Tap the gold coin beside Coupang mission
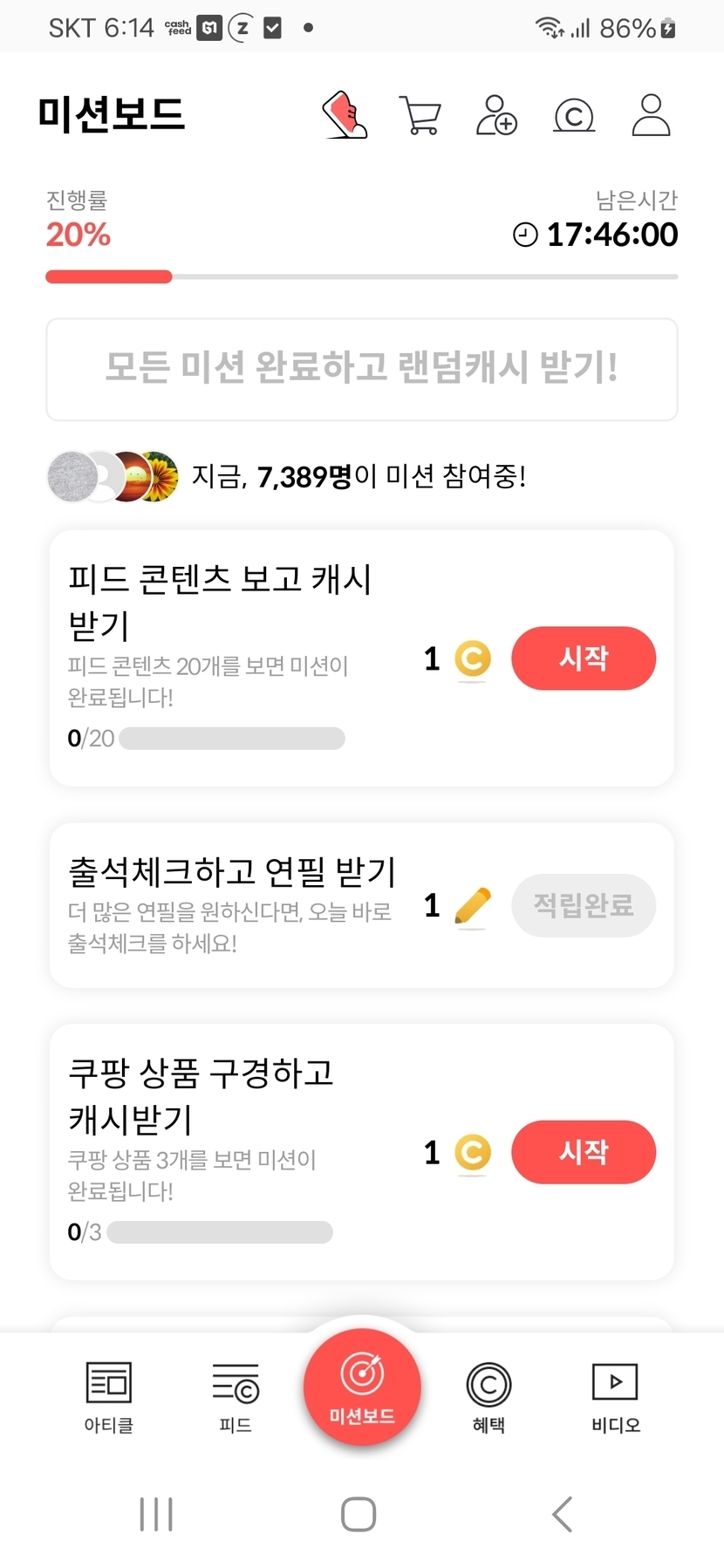The image size is (724, 1568). (x=473, y=1153)
